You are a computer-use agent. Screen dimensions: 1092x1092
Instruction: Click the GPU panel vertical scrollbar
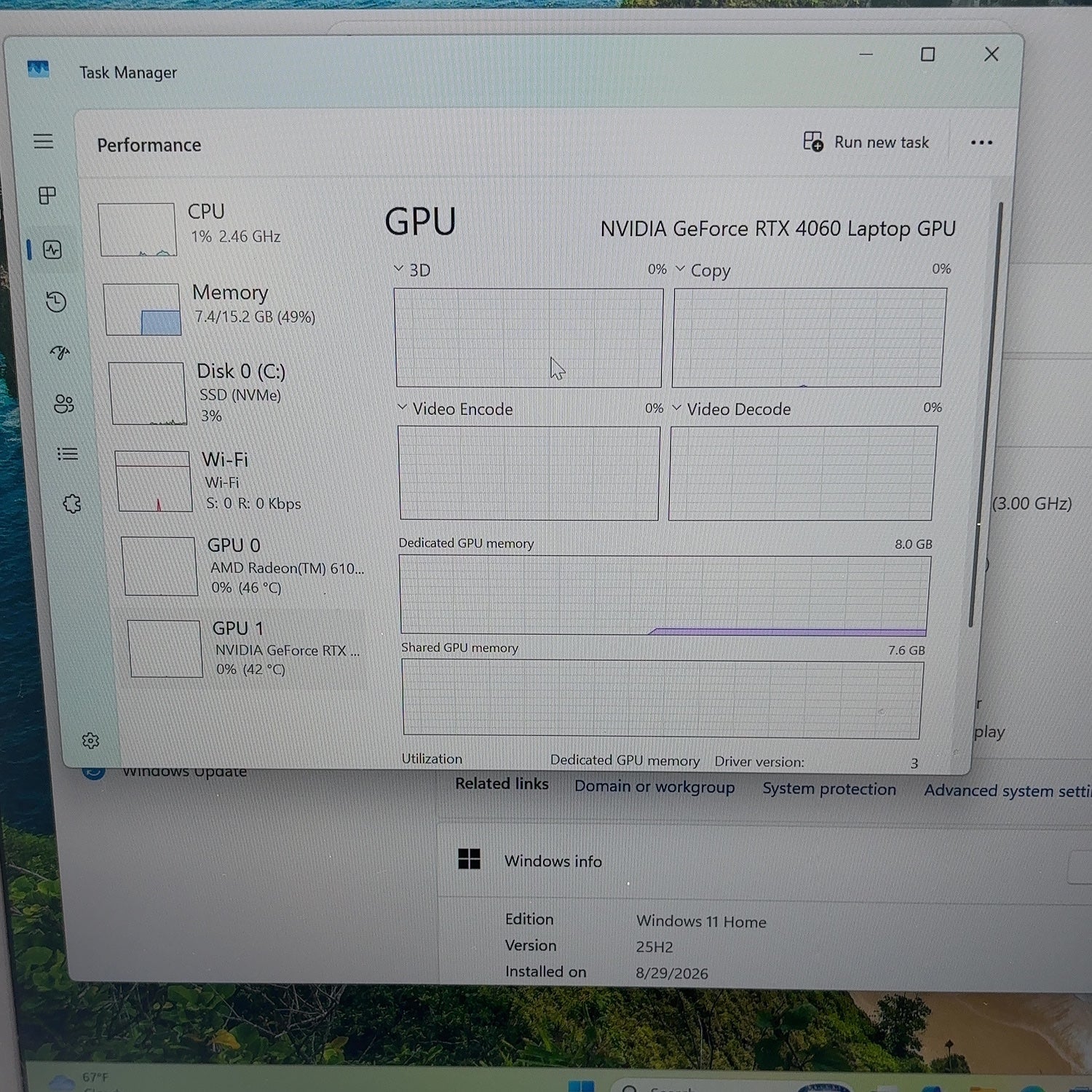tap(986, 415)
